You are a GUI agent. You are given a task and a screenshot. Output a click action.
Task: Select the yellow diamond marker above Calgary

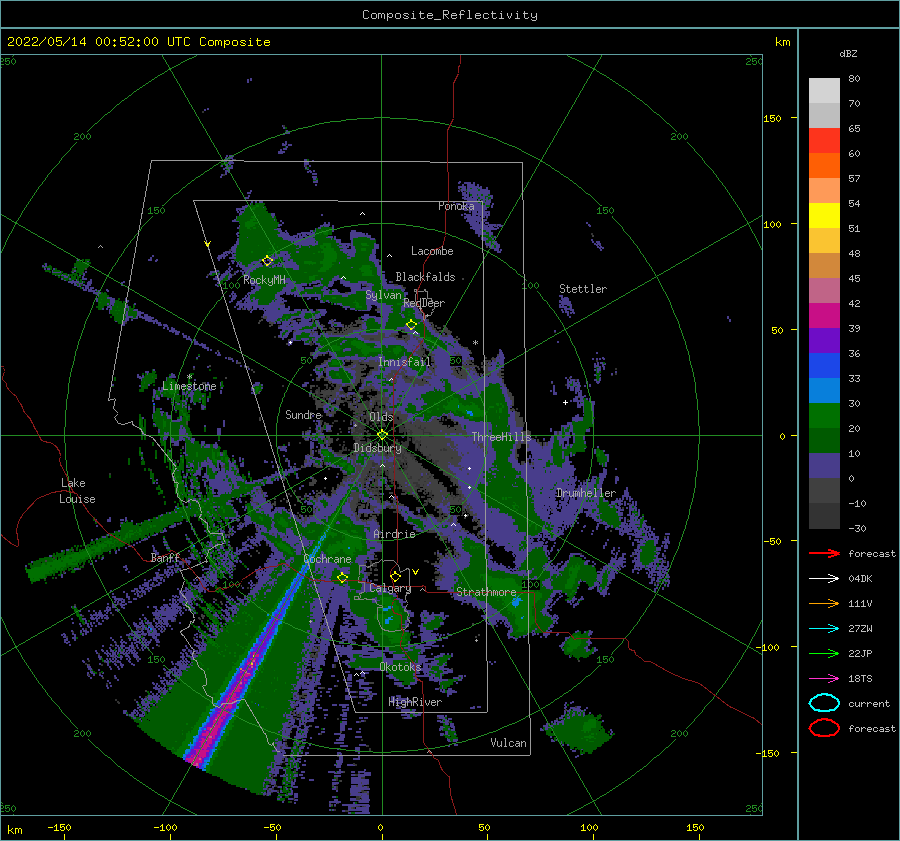point(395,576)
